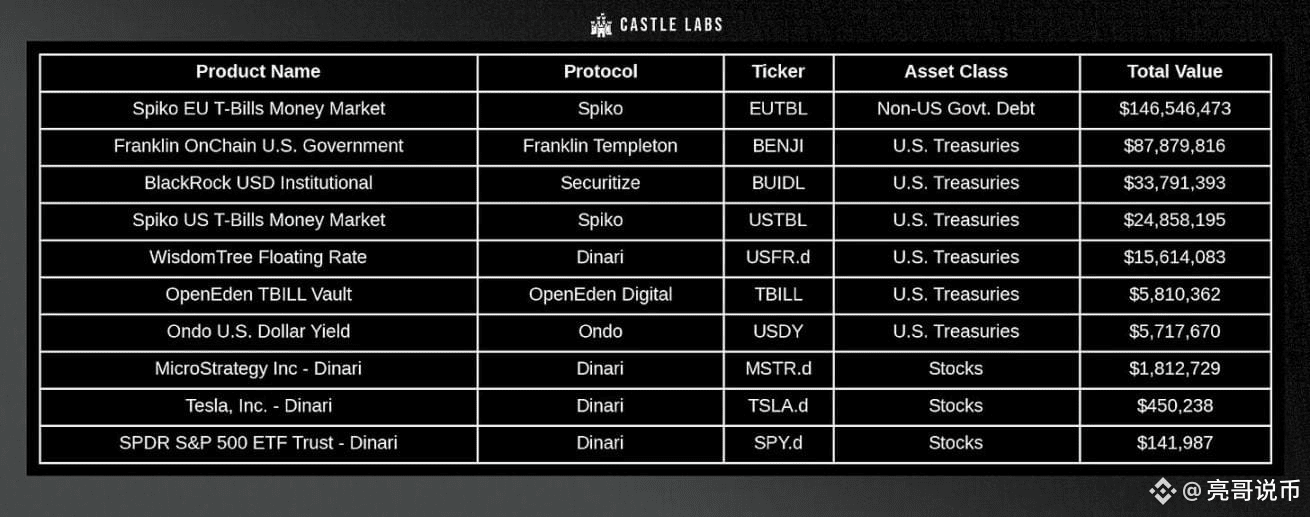Viewport: 1310px width, 517px height.
Task: Click the Total Value column header
Action: point(1175,71)
